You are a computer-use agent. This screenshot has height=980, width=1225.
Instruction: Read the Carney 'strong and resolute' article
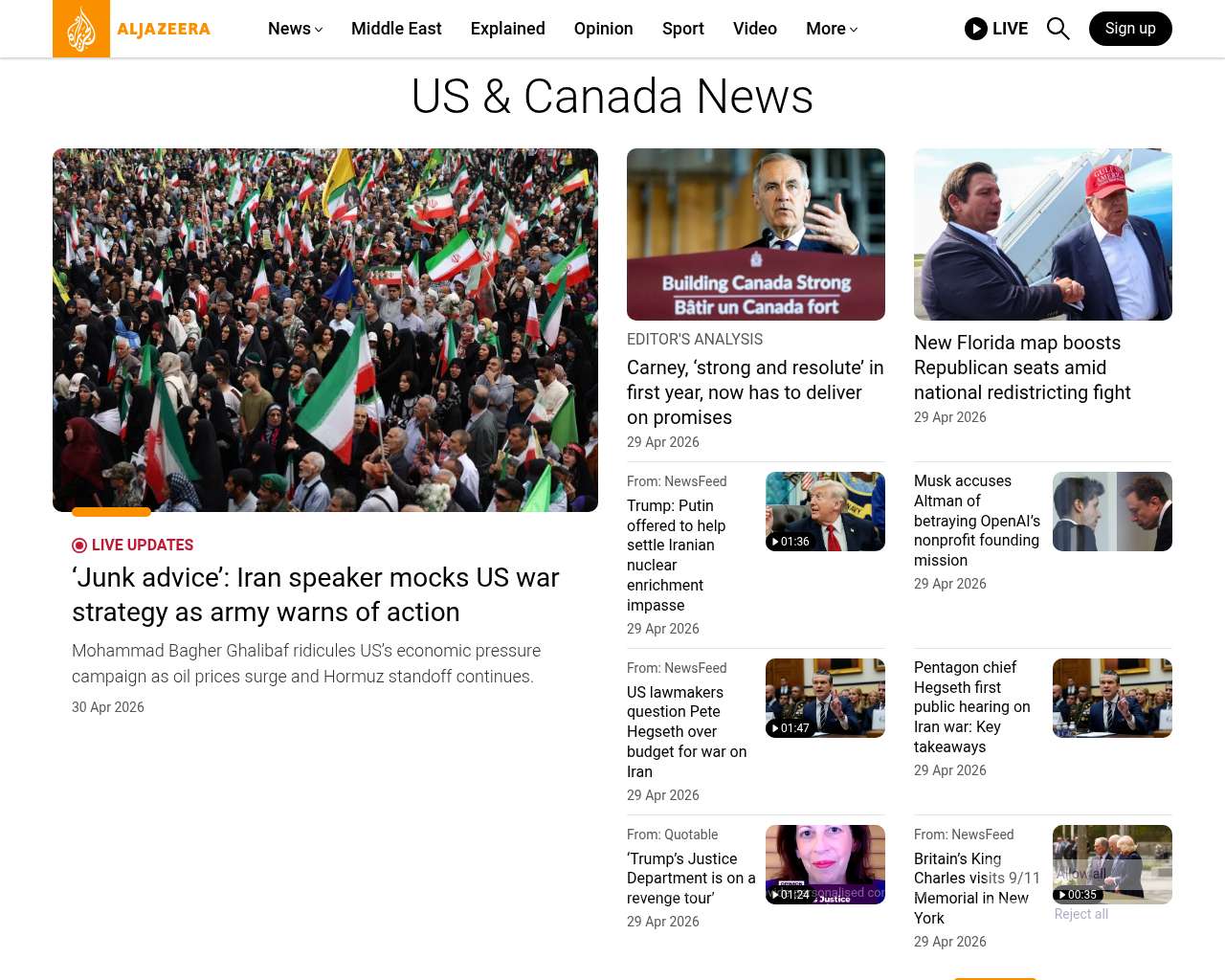[755, 392]
